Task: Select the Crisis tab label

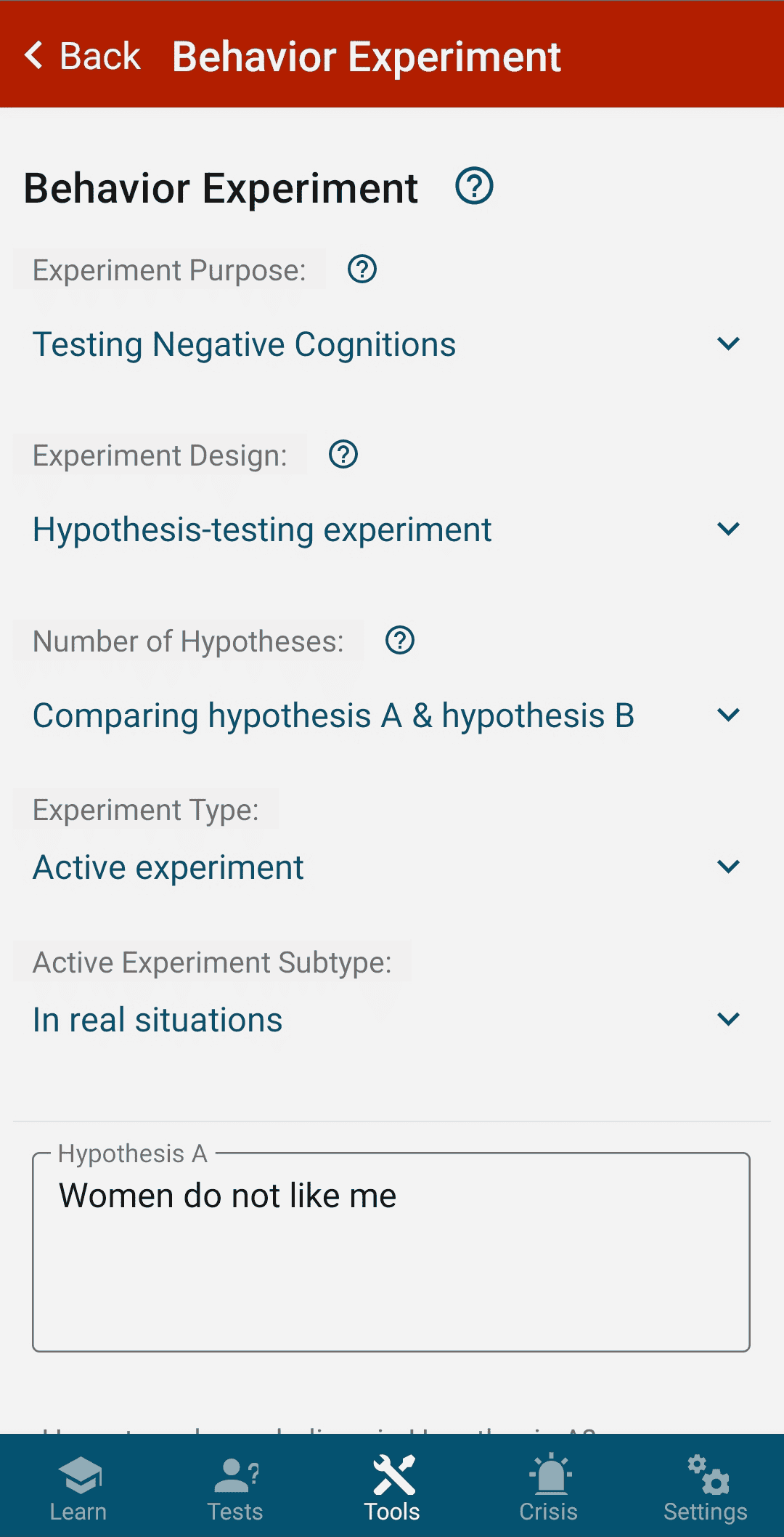Action: [549, 1512]
